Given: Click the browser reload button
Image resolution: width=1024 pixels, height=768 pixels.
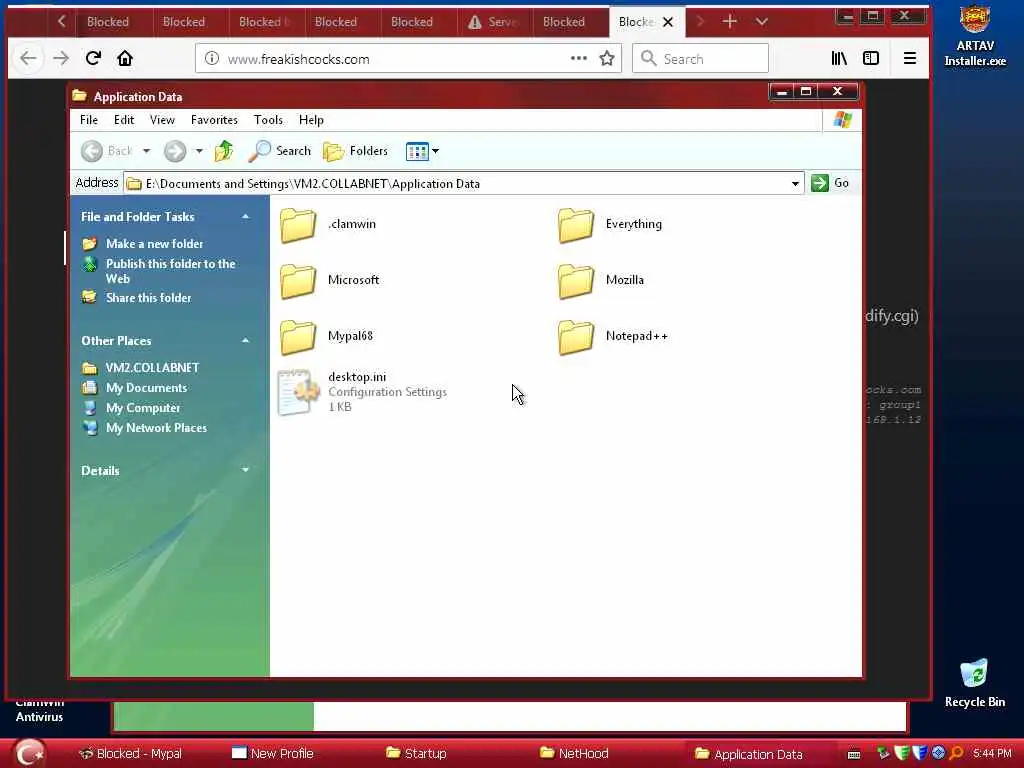Looking at the screenshot, I should pyautogui.click(x=93, y=58).
